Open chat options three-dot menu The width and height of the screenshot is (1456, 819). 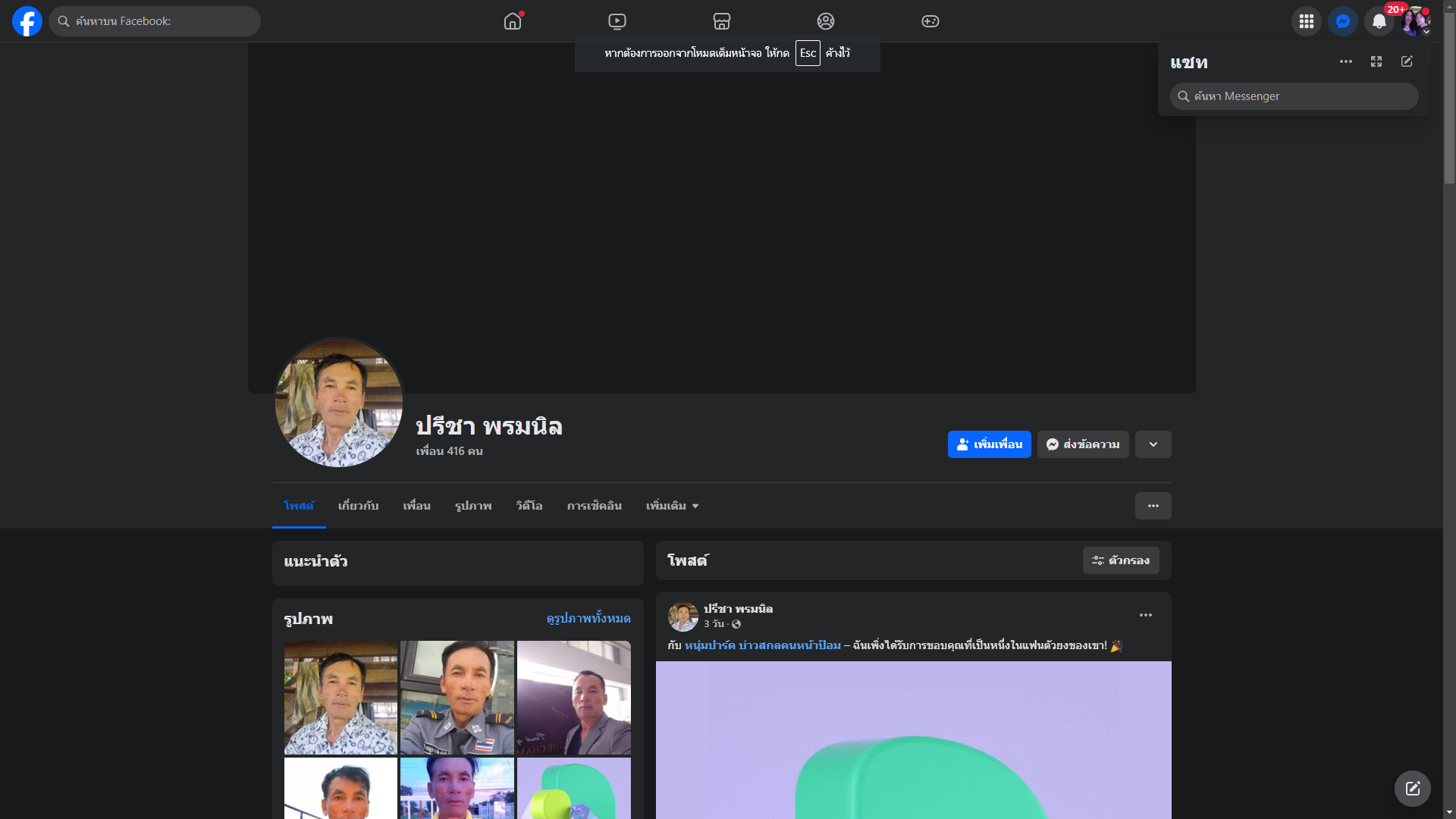(x=1346, y=61)
